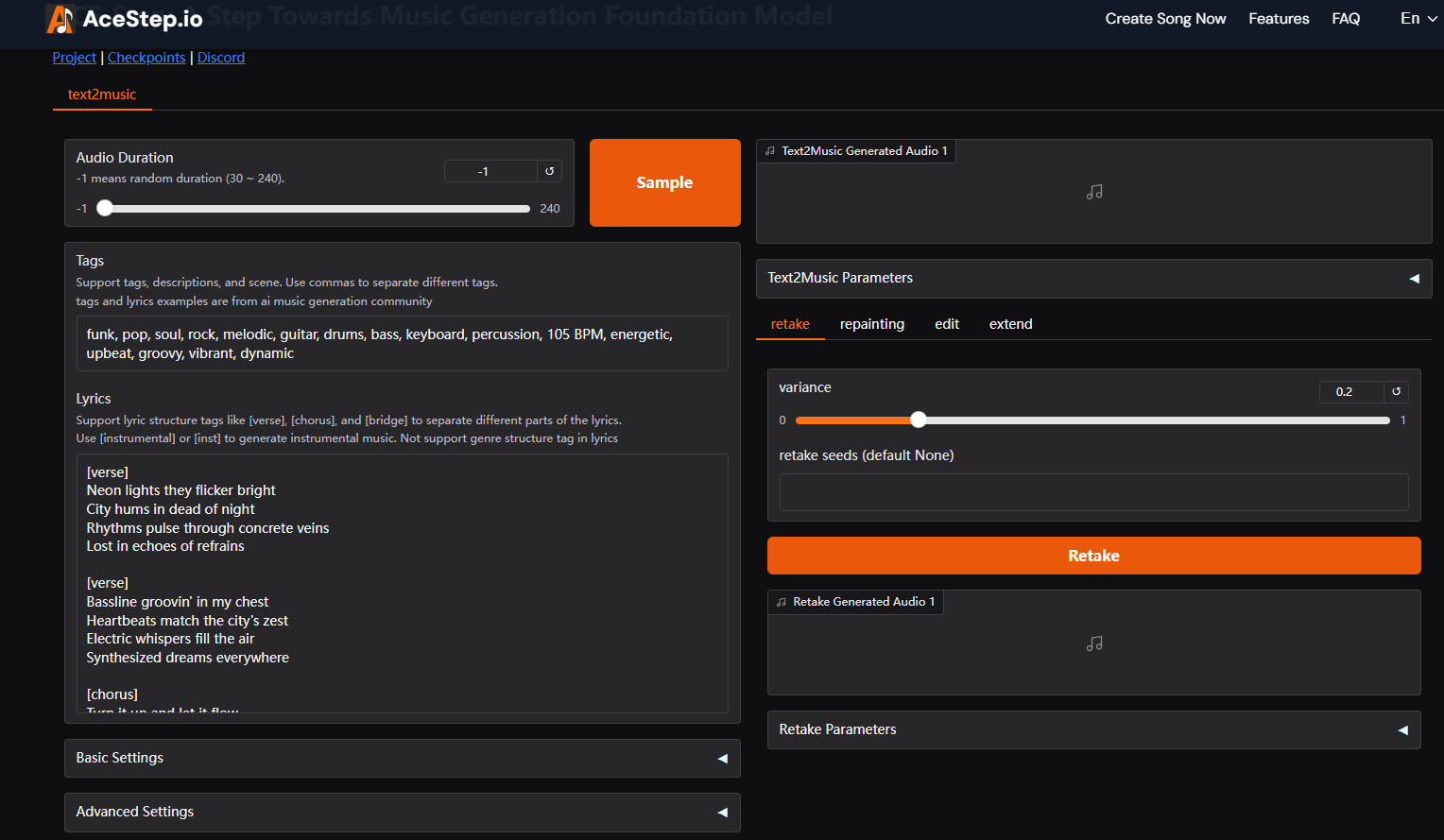Viewport: 1444px width, 840px height.
Task: Reset Audio Duration value with the reset icon
Action: pos(550,171)
